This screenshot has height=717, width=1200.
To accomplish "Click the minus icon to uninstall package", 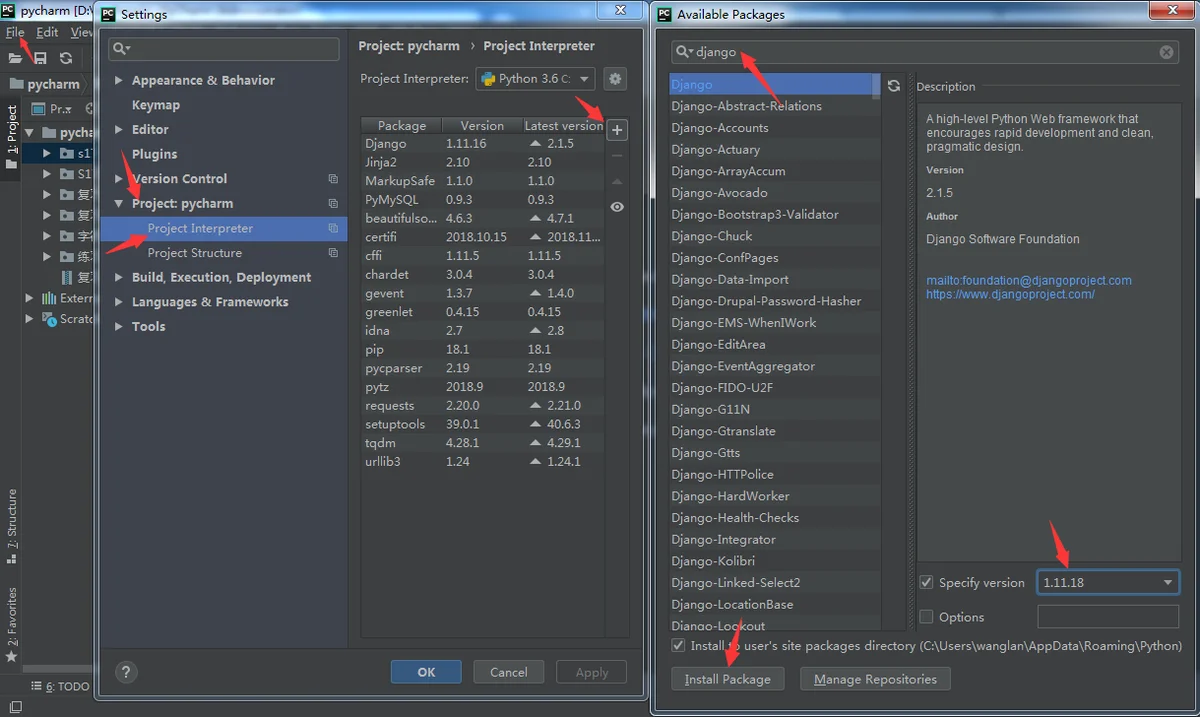I will (617, 156).
